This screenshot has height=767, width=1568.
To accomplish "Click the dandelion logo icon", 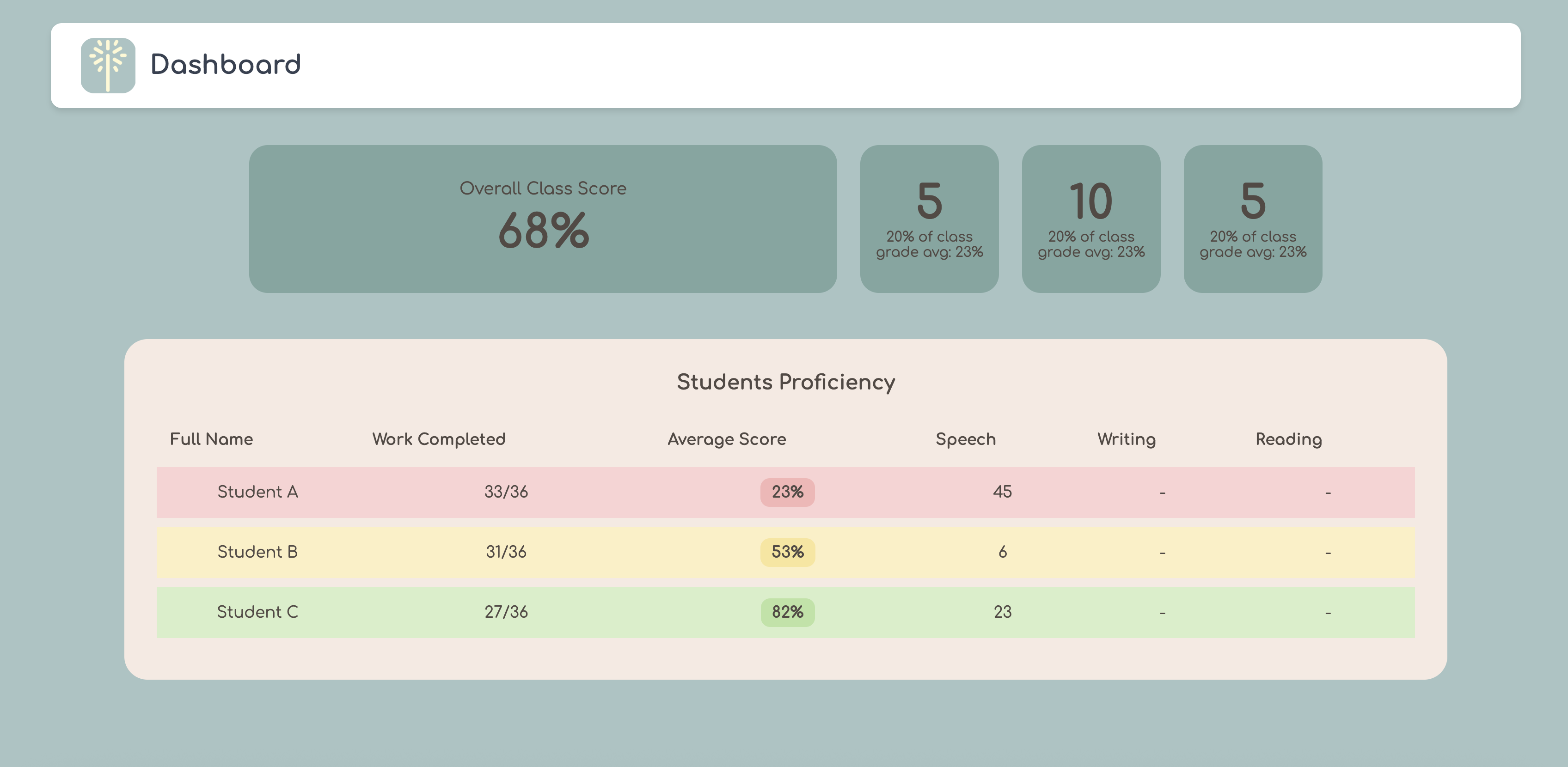I will (x=108, y=65).
